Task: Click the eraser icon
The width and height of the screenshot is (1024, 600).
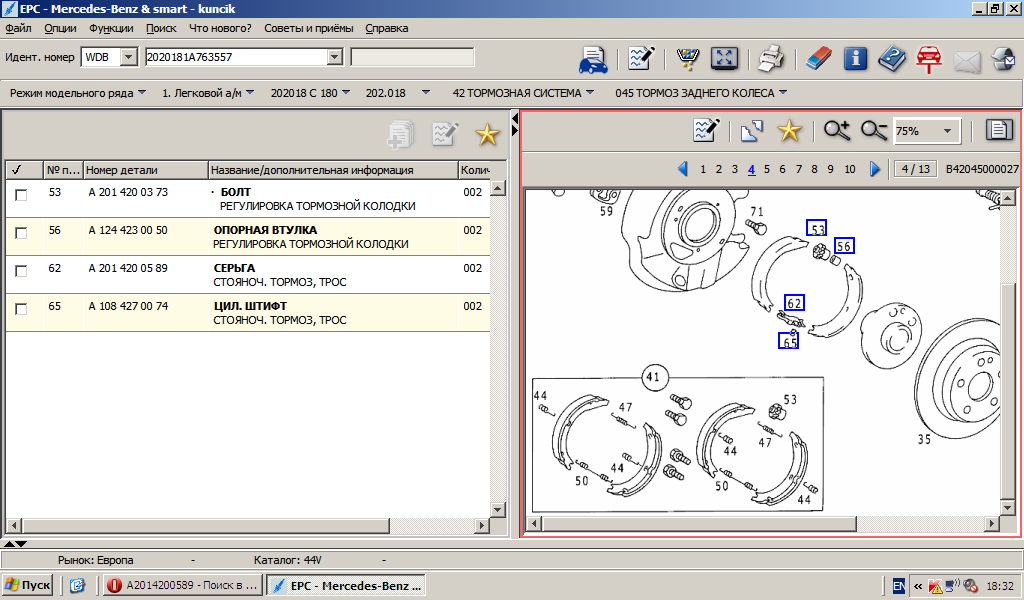Action: pos(818,59)
